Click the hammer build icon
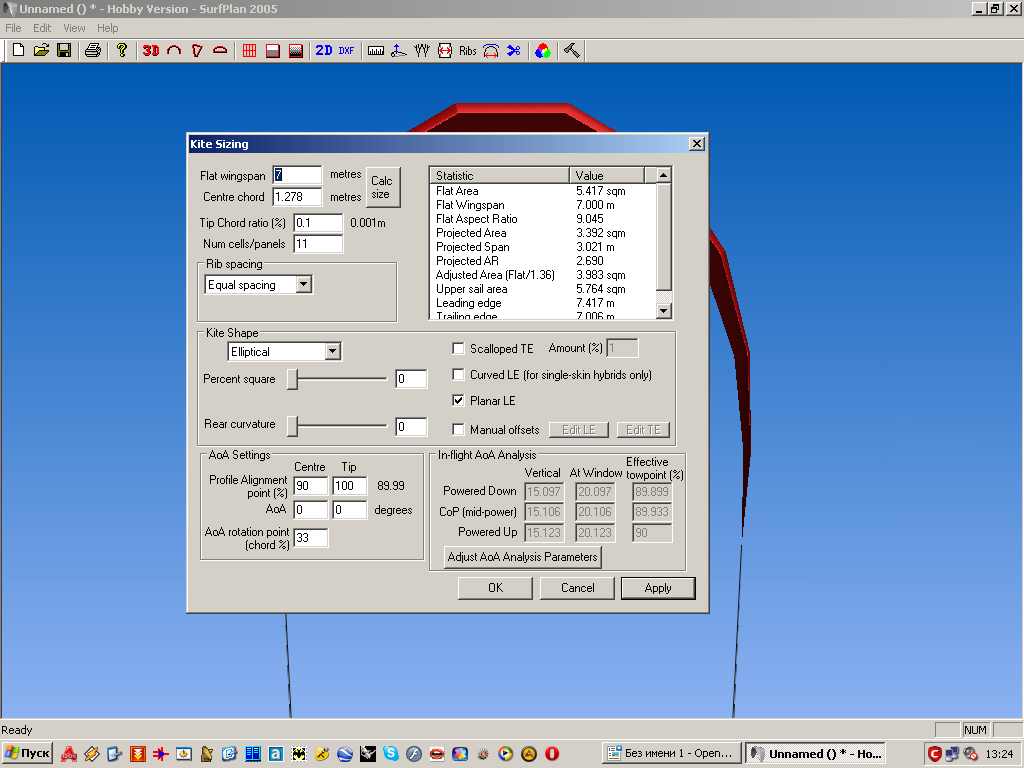Viewport: 1024px width, 768px height. (572, 50)
